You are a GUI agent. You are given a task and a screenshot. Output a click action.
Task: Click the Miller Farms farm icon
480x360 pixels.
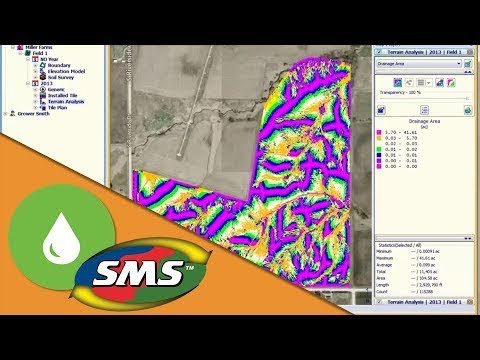point(20,47)
